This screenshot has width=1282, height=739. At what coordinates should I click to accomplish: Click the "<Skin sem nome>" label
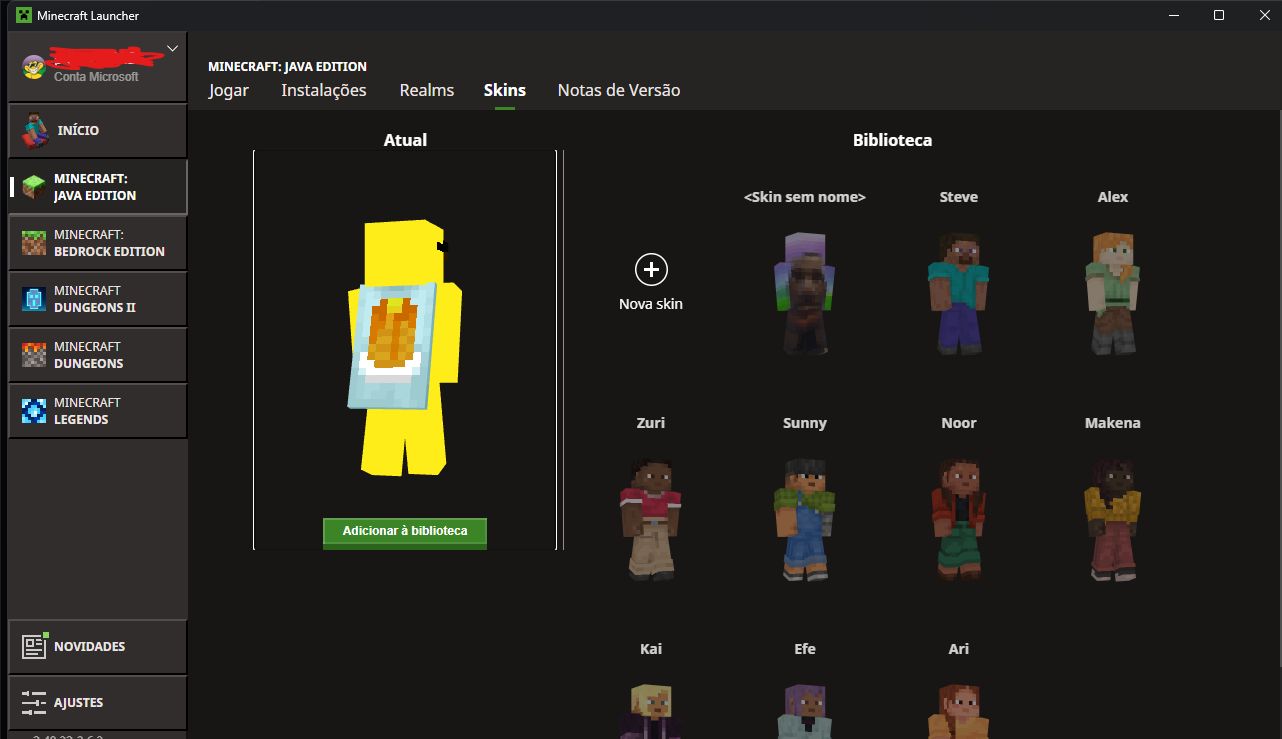tap(805, 197)
